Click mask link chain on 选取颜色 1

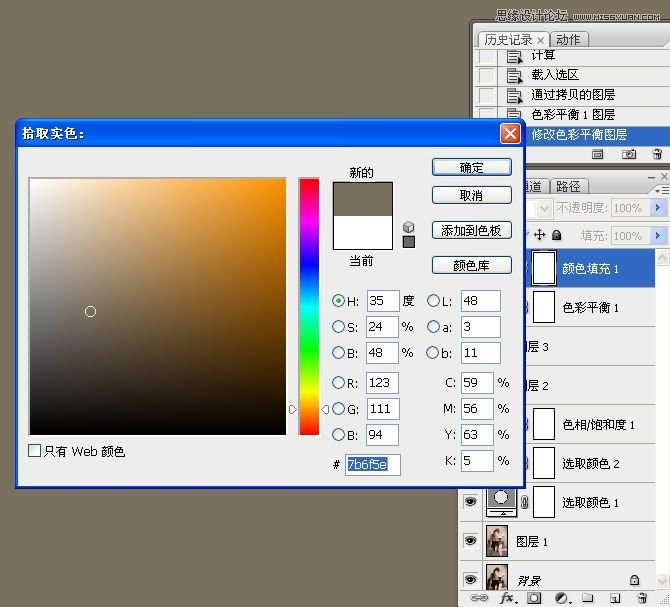coord(525,502)
